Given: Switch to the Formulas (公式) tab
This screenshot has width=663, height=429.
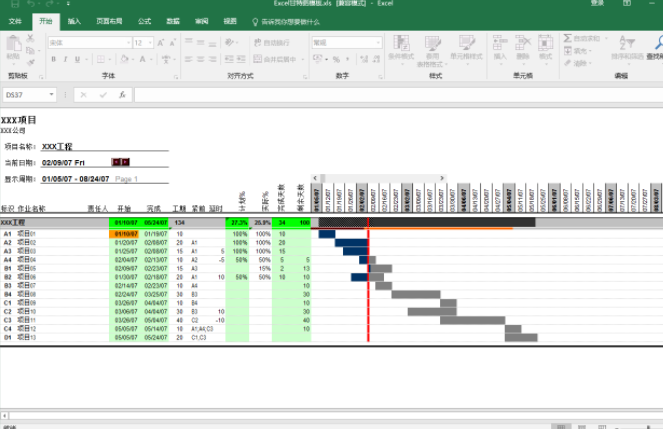Looking at the screenshot, I should 144,21.
